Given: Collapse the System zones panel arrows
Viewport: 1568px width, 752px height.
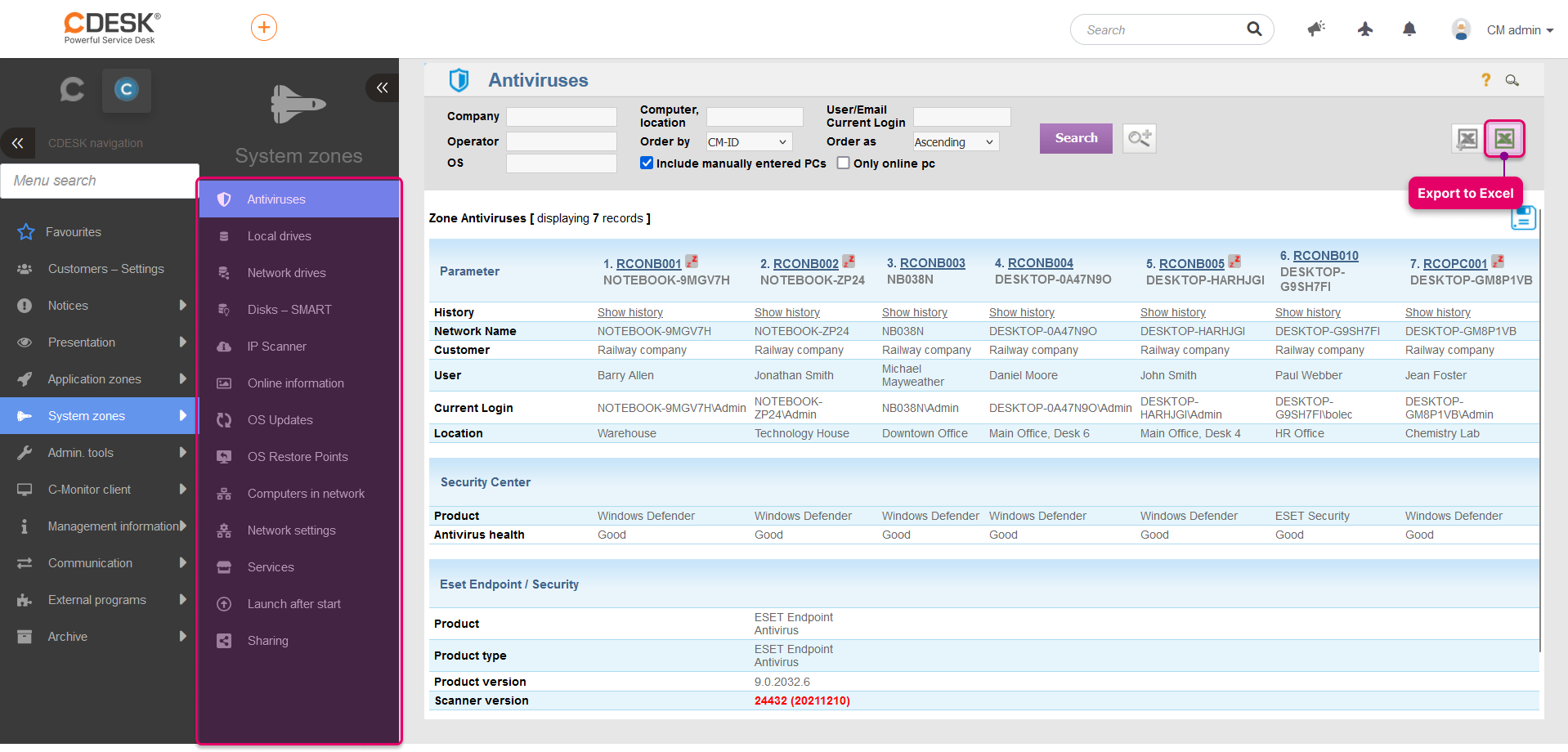Looking at the screenshot, I should pos(382,87).
